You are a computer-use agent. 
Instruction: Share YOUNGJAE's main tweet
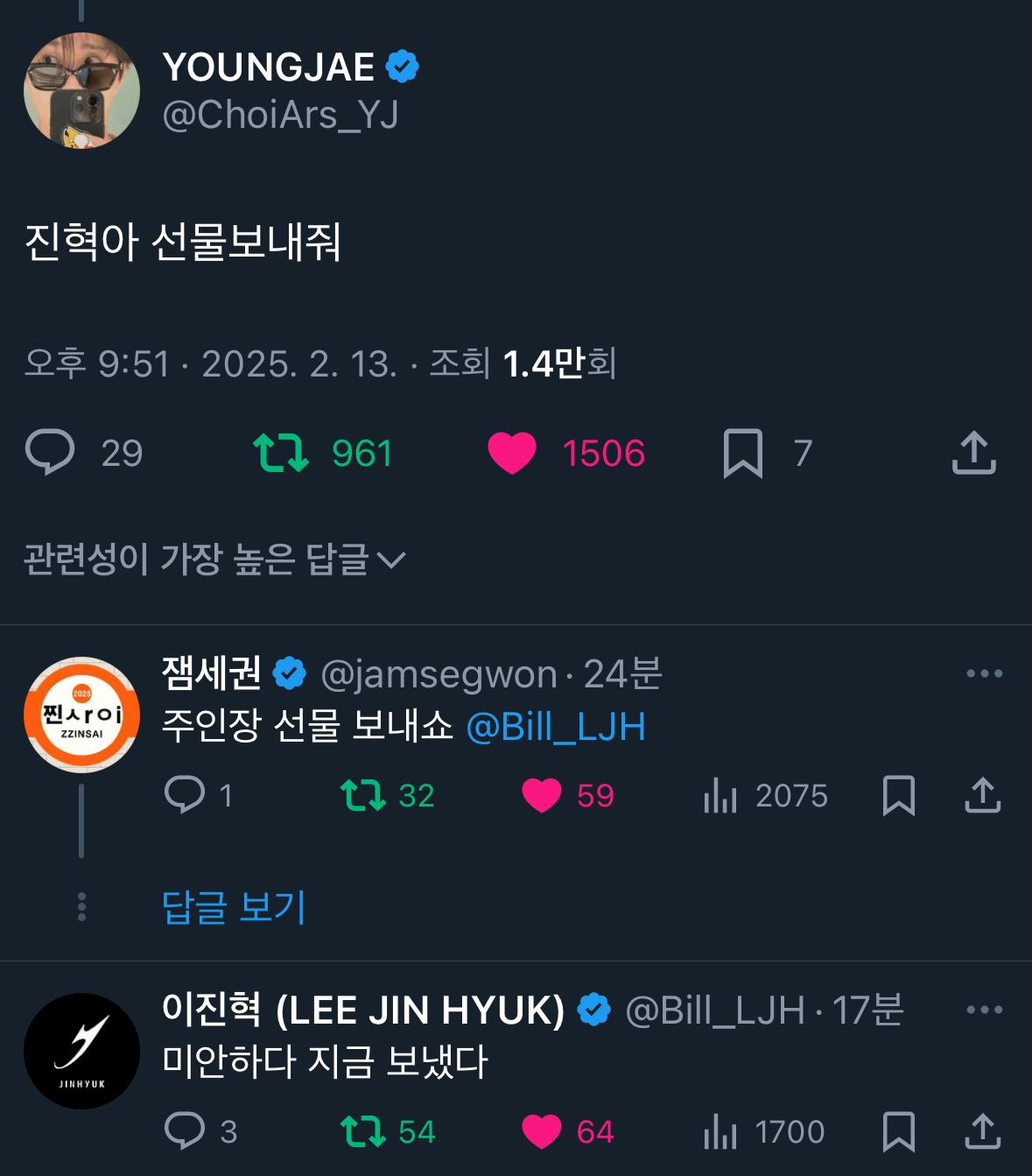tap(973, 453)
